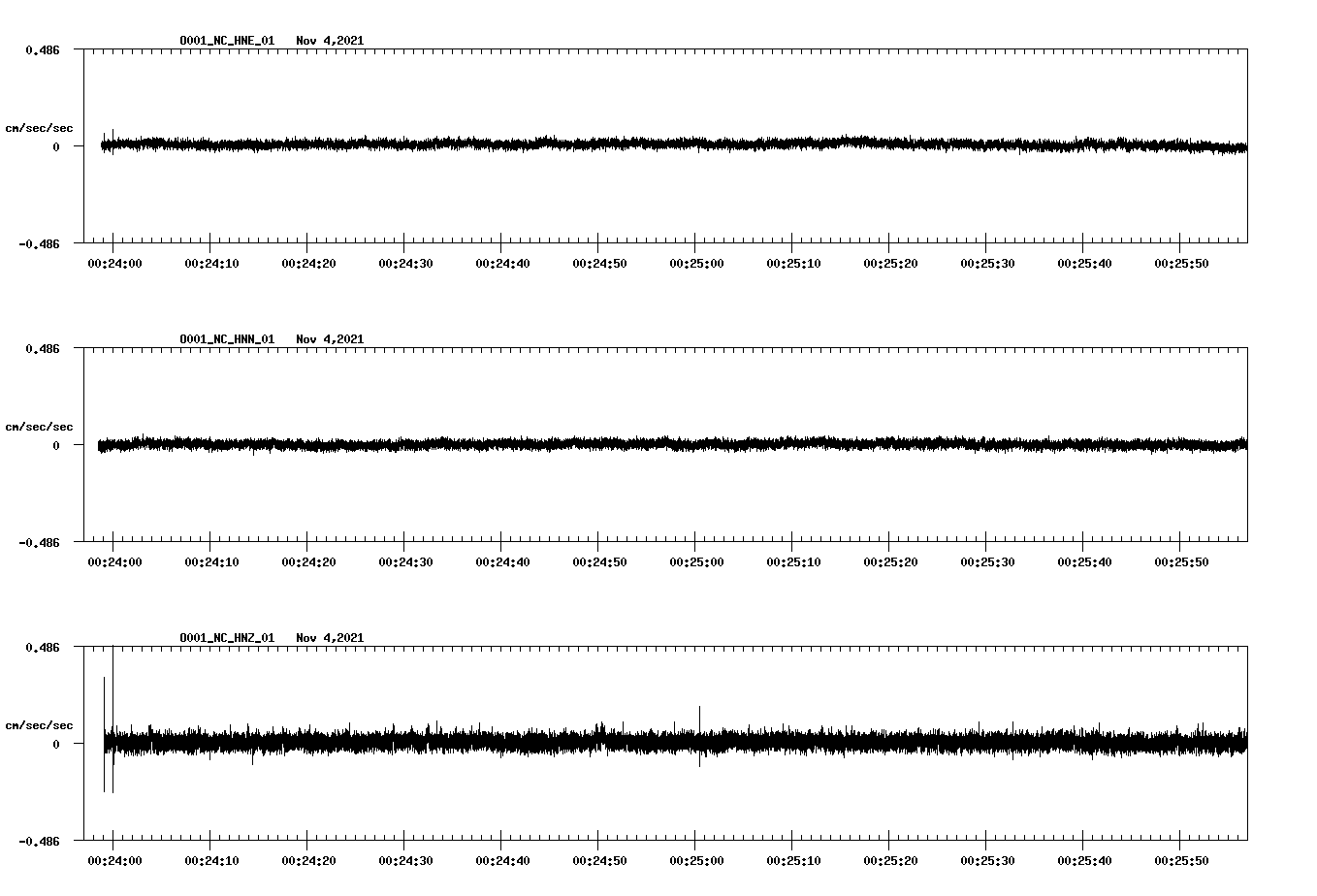Click the -0.486 lower limit on HNN axis
1317x896 pixels.
[39, 542]
